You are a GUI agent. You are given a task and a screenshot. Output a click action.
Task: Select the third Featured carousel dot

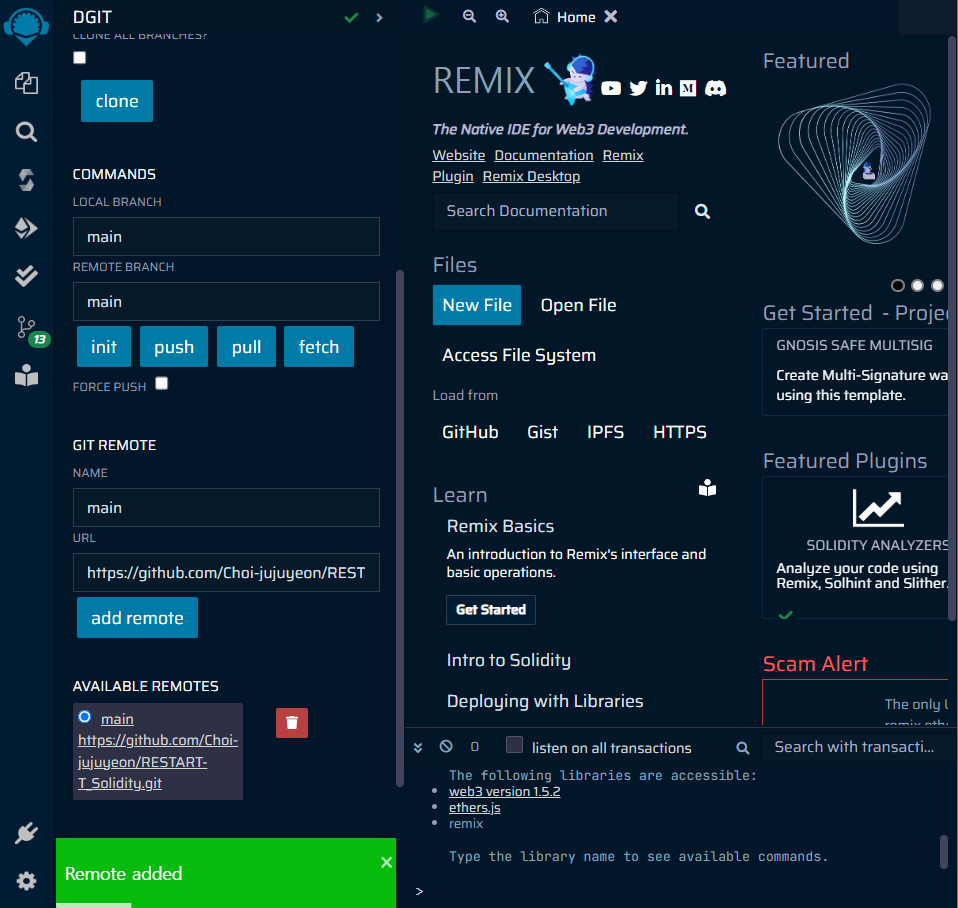click(937, 285)
